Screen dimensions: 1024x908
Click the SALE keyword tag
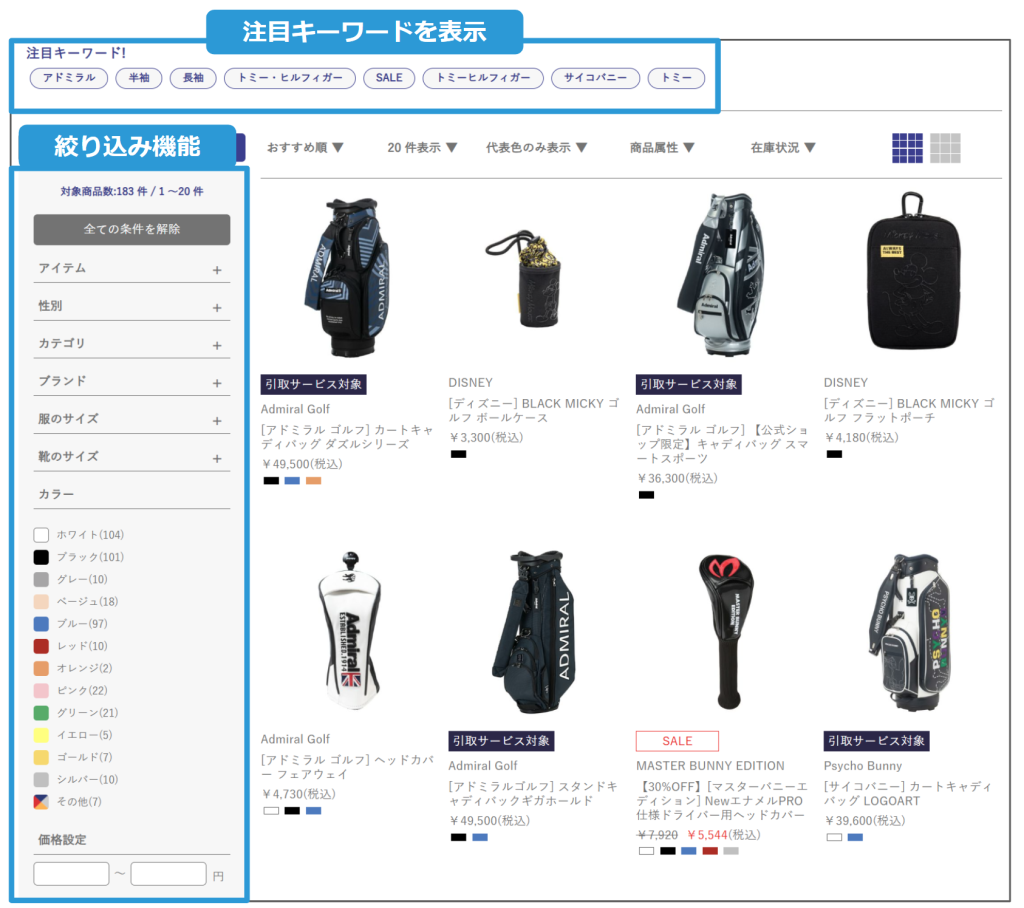pos(389,78)
